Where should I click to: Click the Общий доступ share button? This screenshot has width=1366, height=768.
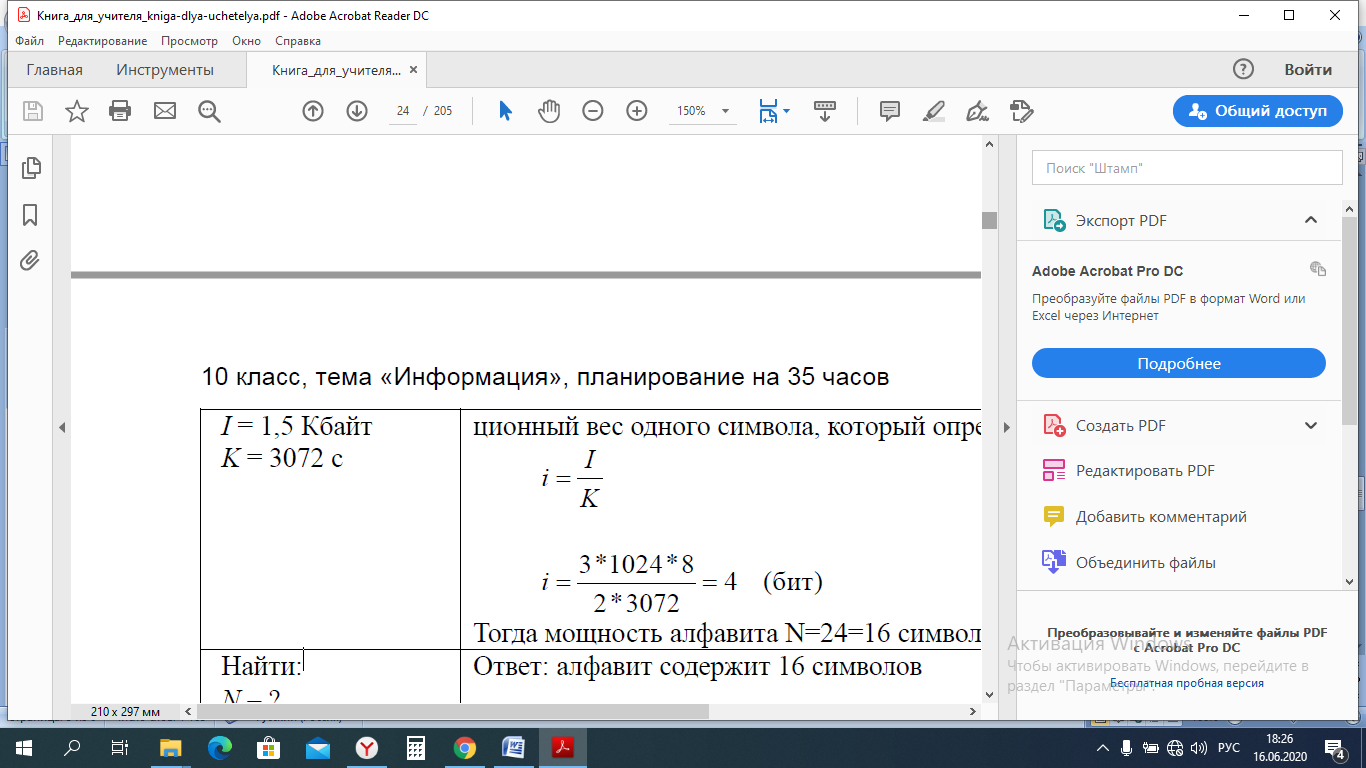pyautogui.click(x=1257, y=111)
